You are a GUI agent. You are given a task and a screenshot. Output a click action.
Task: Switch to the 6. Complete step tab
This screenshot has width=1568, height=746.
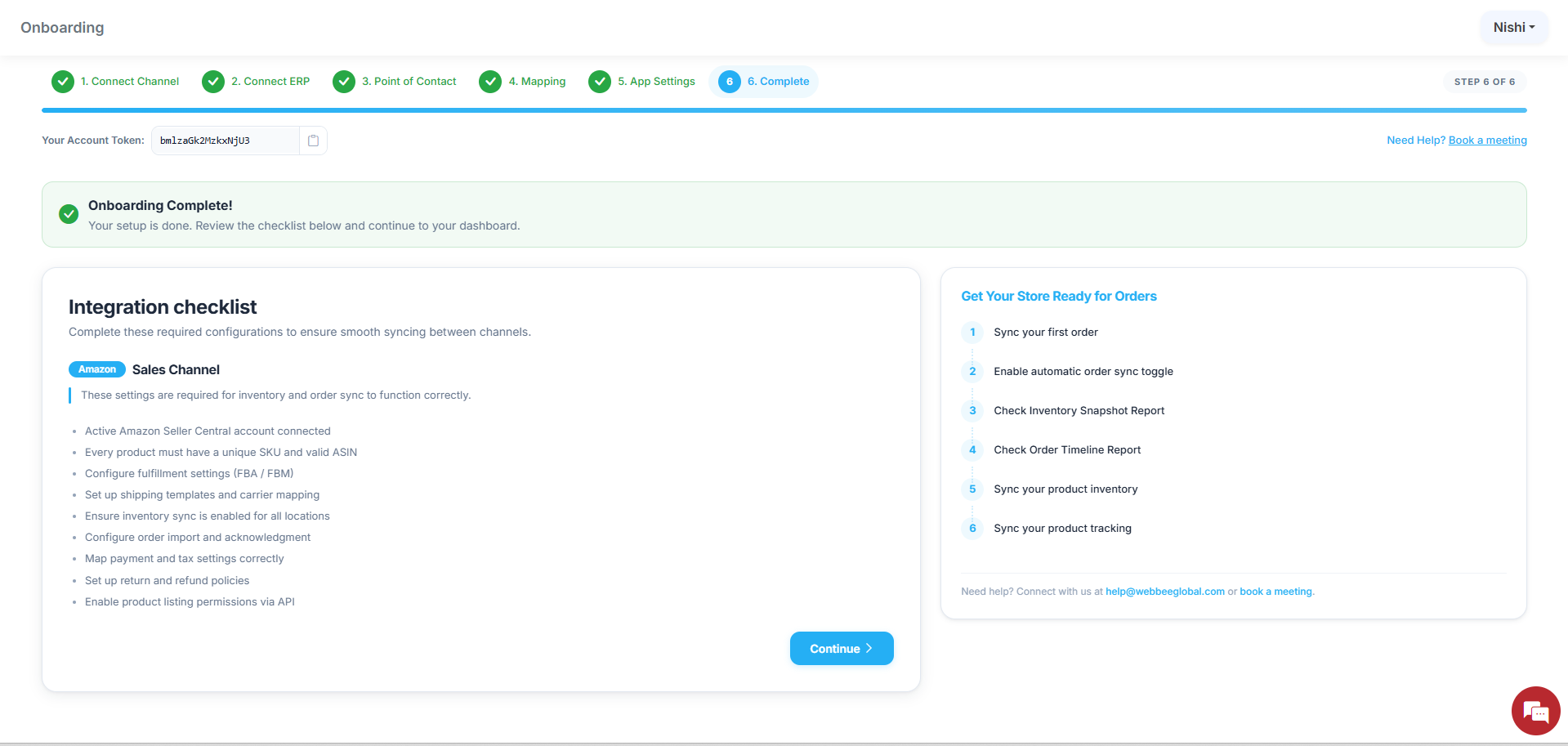point(778,82)
